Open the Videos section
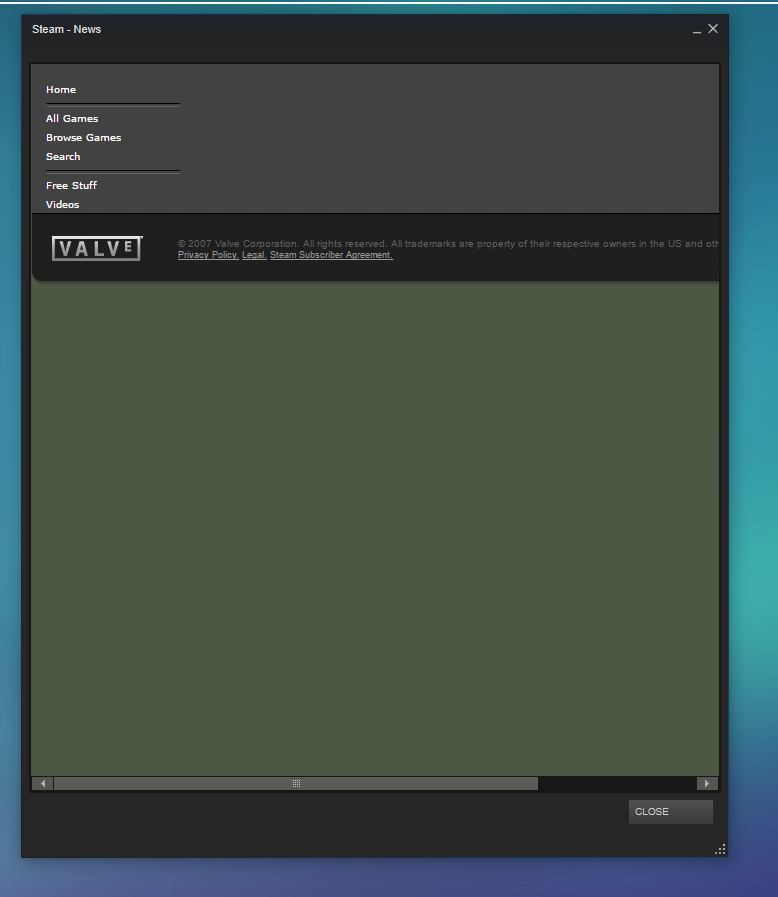This screenshot has width=778, height=897. click(62, 204)
